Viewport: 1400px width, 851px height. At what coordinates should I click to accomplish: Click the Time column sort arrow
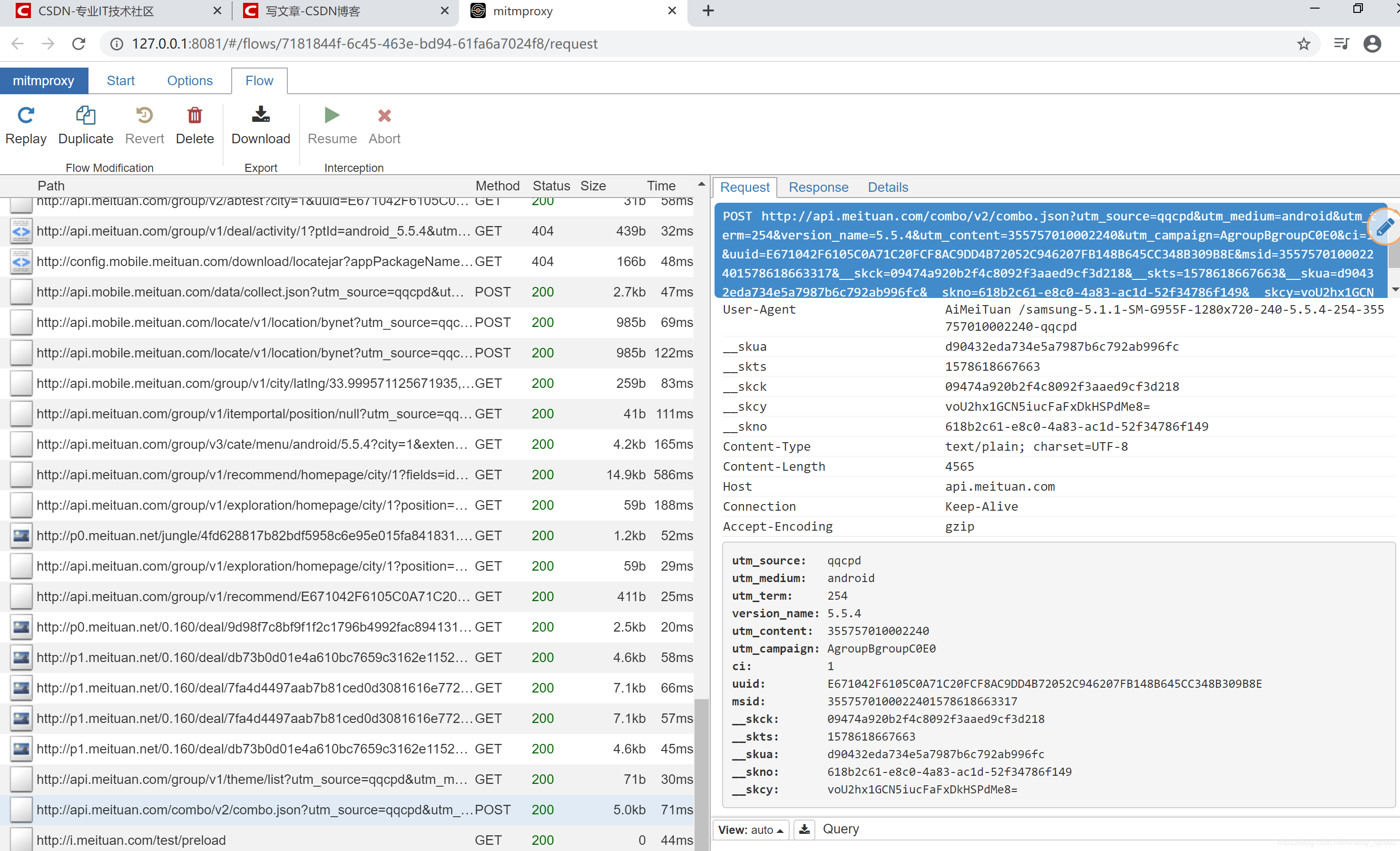pos(701,184)
